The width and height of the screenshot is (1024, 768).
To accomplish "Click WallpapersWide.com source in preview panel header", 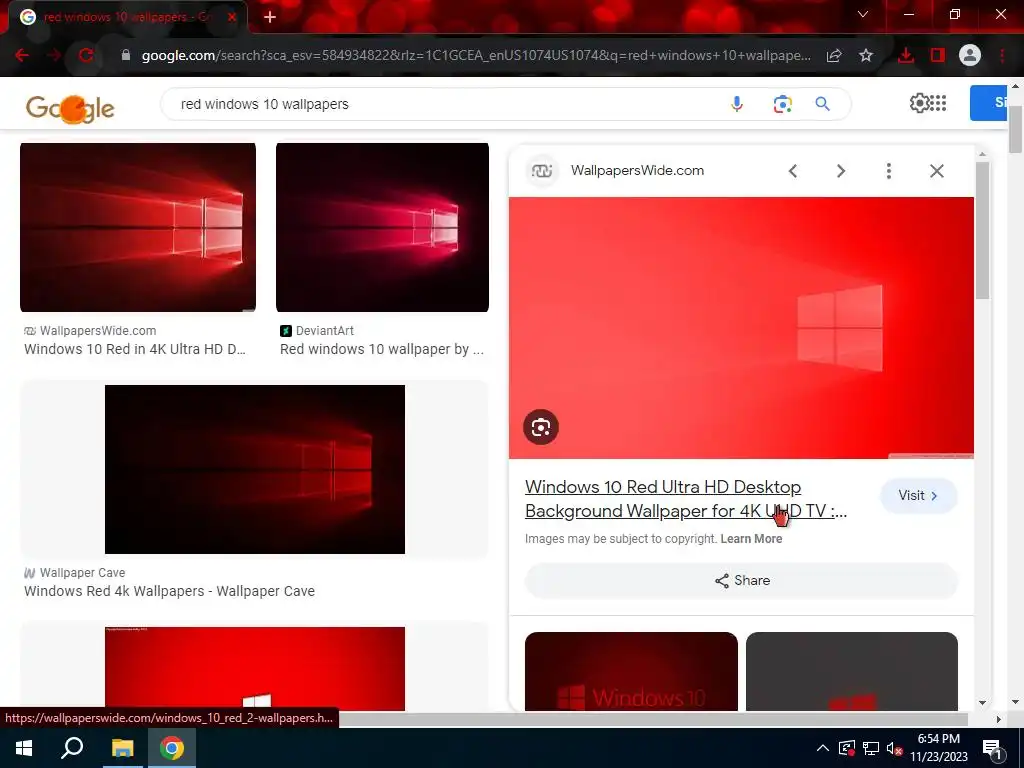I will [x=637, y=170].
